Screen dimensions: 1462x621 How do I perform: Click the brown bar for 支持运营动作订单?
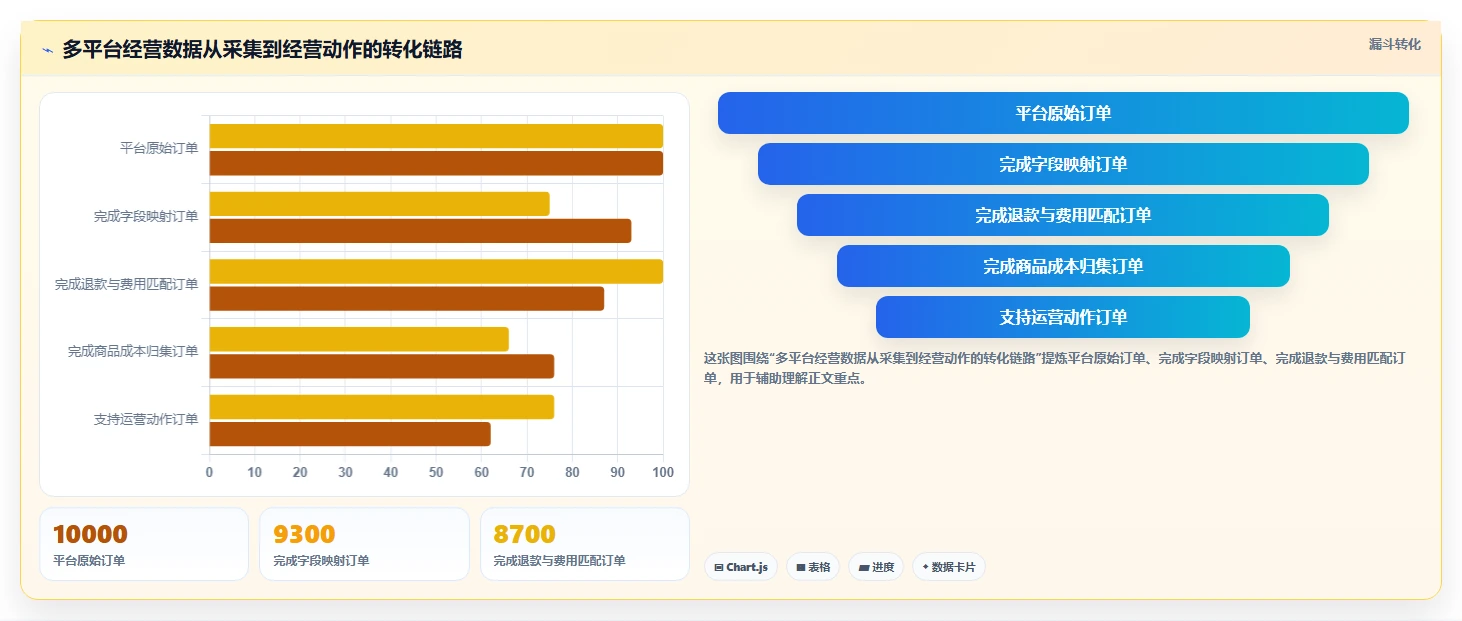coord(350,434)
